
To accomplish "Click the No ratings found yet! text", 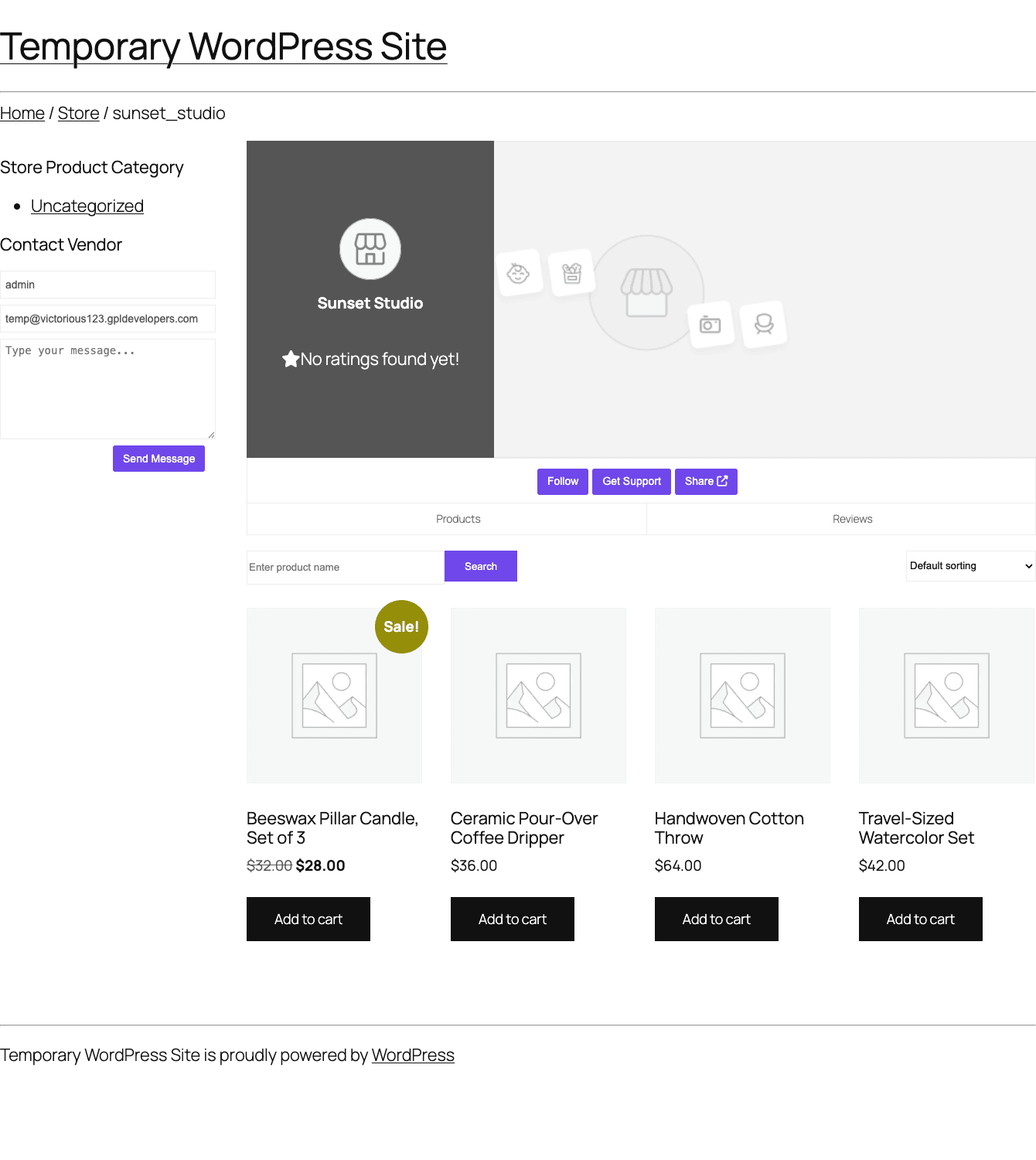I will pyautogui.click(x=380, y=359).
